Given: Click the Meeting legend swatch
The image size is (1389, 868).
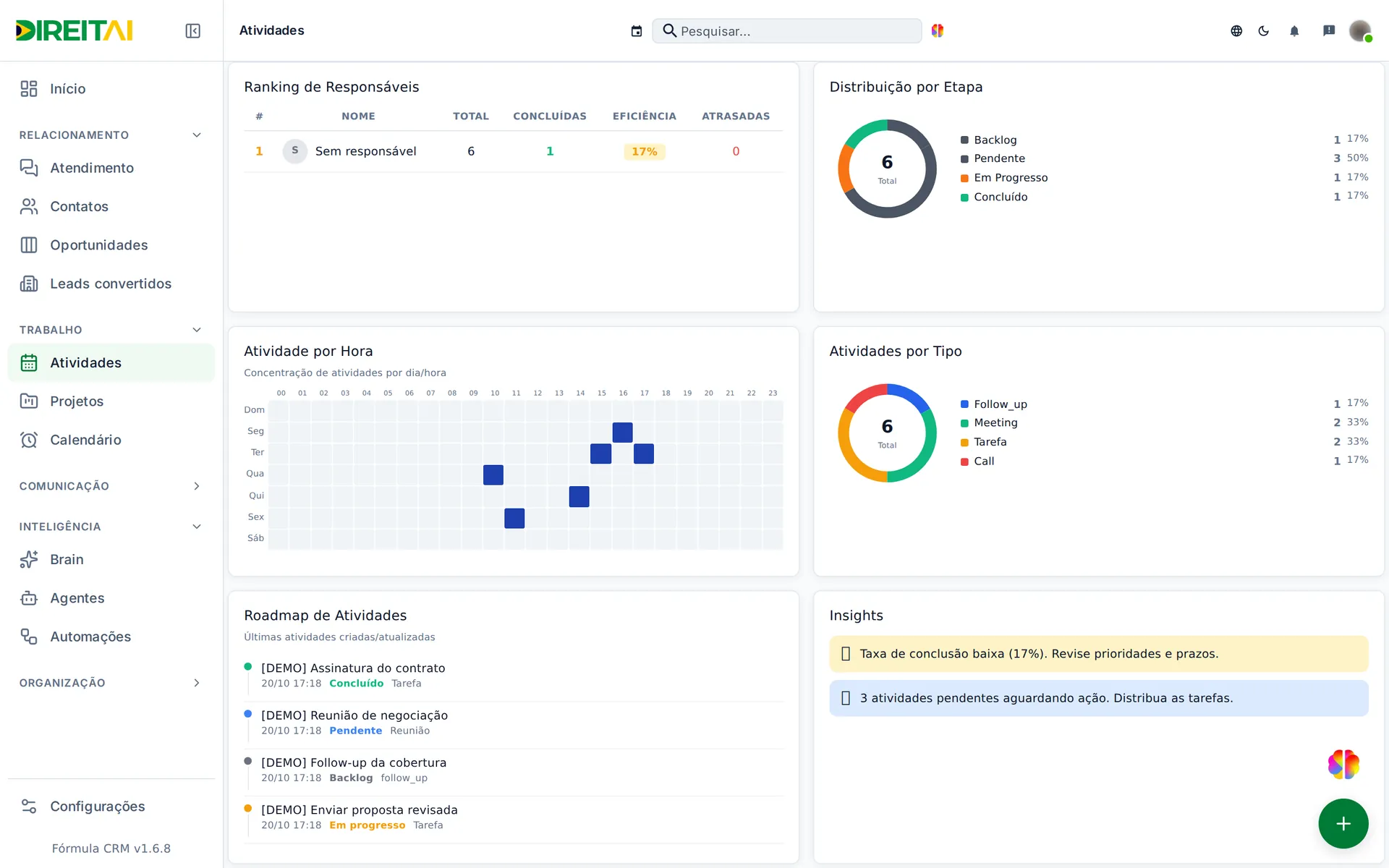Looking at the screenshot, I should pos(964,423).
